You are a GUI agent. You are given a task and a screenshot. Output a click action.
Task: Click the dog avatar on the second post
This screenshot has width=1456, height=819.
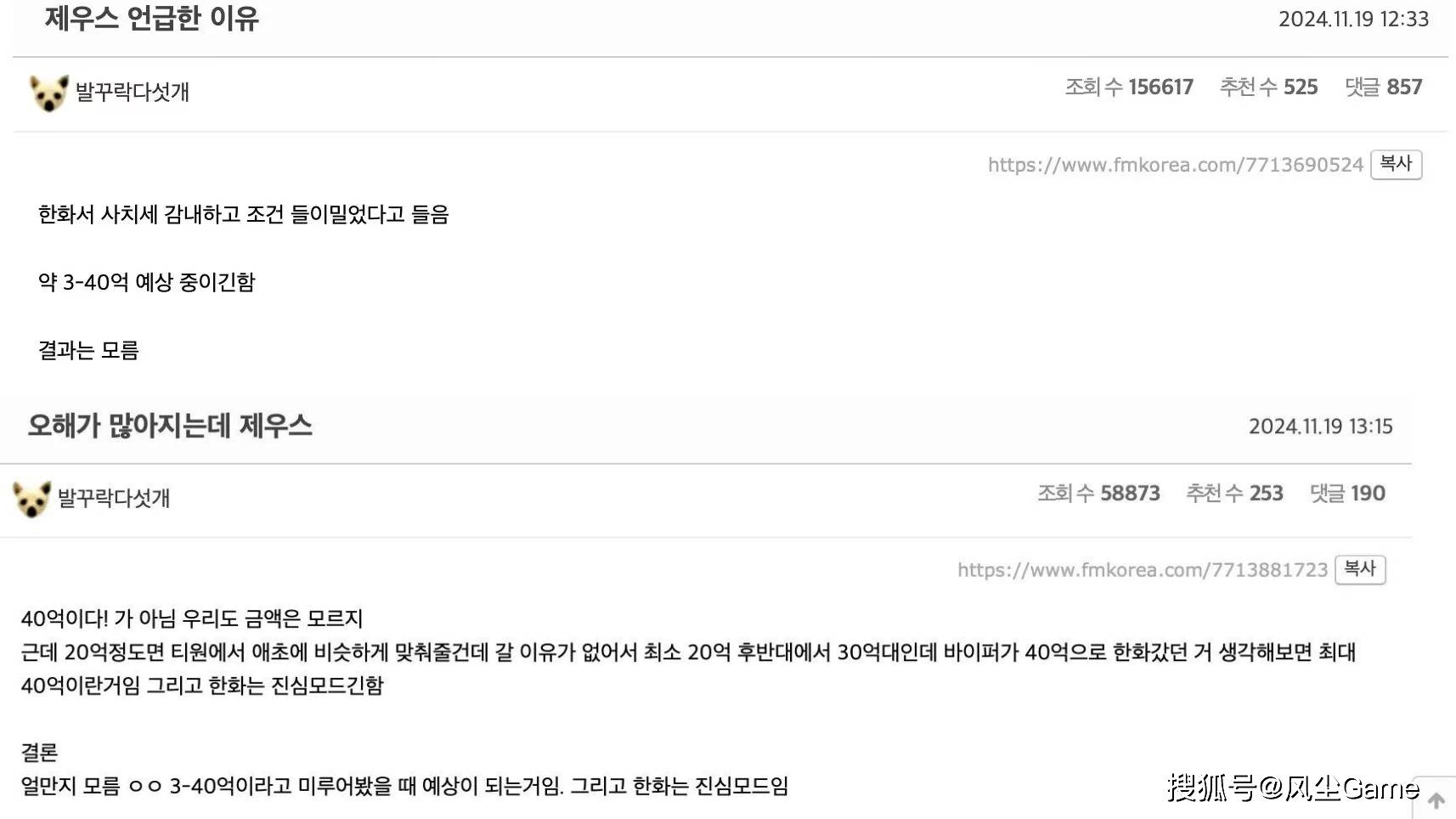pos(31,499)
